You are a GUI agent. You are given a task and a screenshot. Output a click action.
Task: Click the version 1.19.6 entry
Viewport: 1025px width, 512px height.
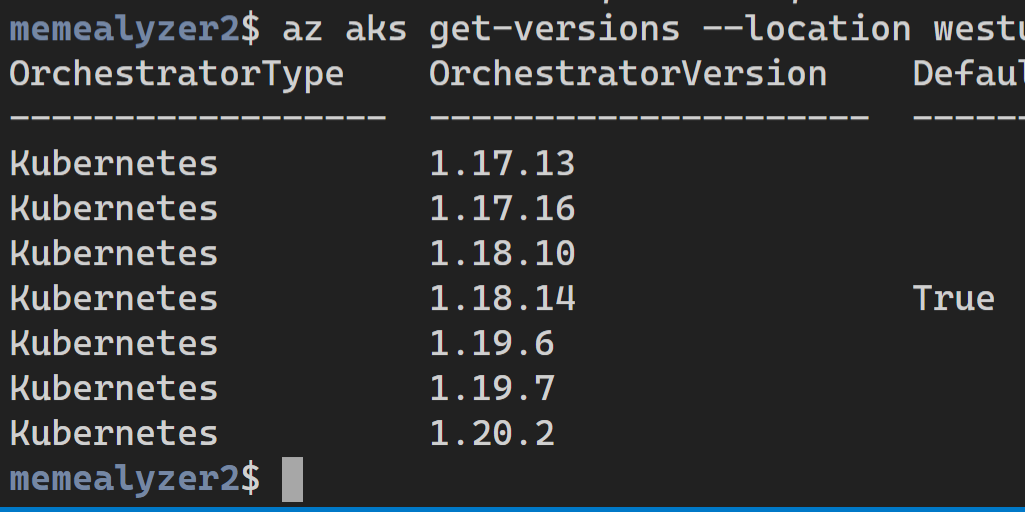(x=492, y=344)
